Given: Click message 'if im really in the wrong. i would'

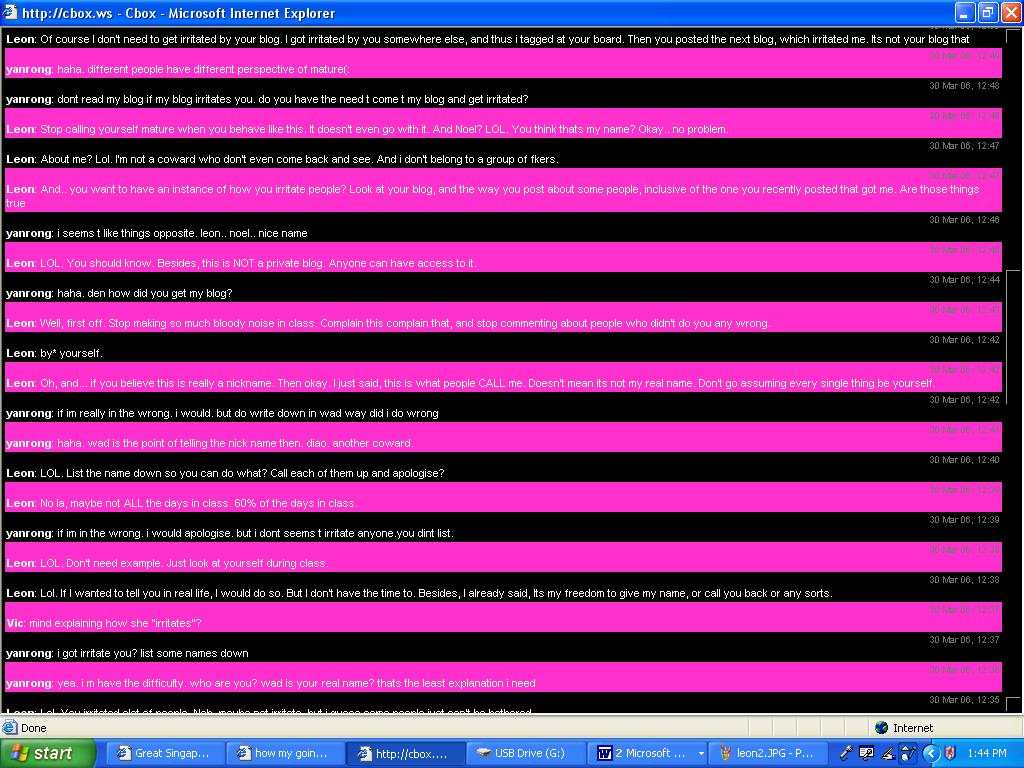Looking at the screenshot, I should click(248, 413).
